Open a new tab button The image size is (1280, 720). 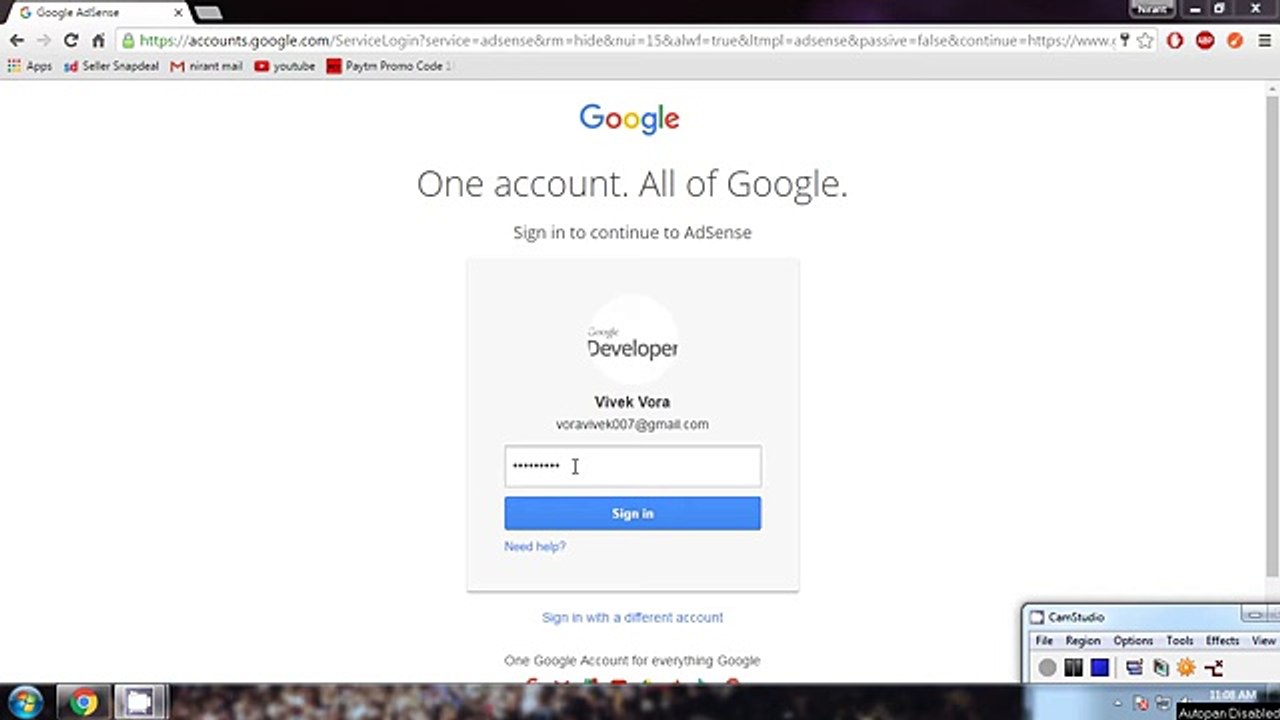[x=208, y=13]
